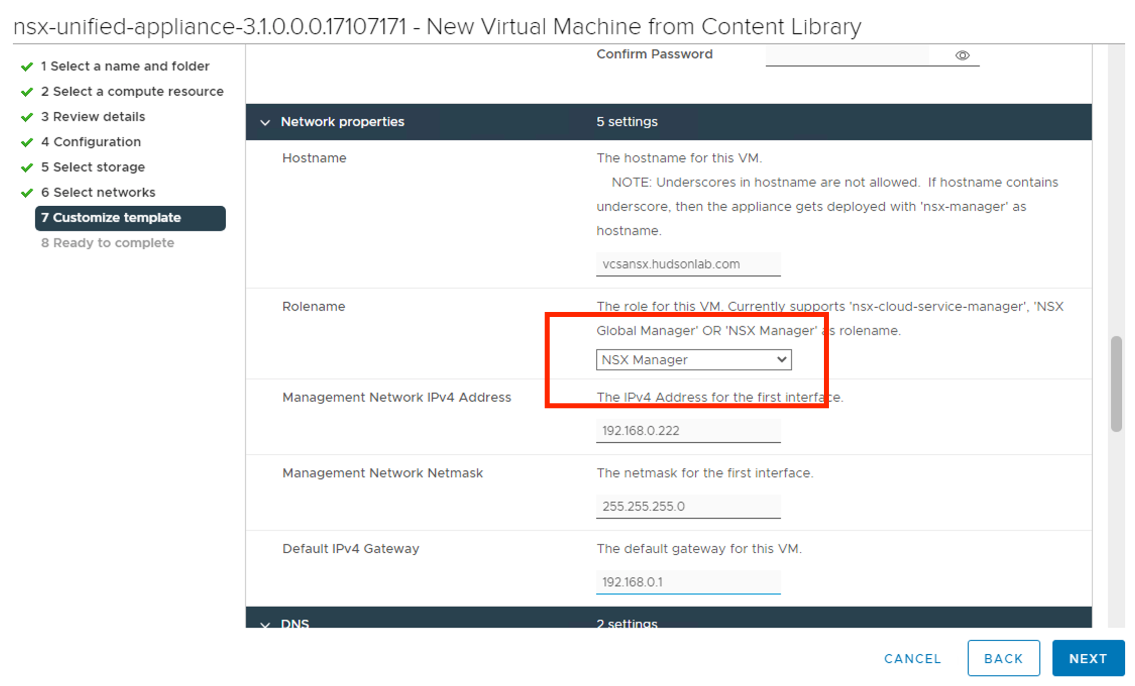Click the Confirm Password field
The image size is (1135, 686).
coord(872,55)
